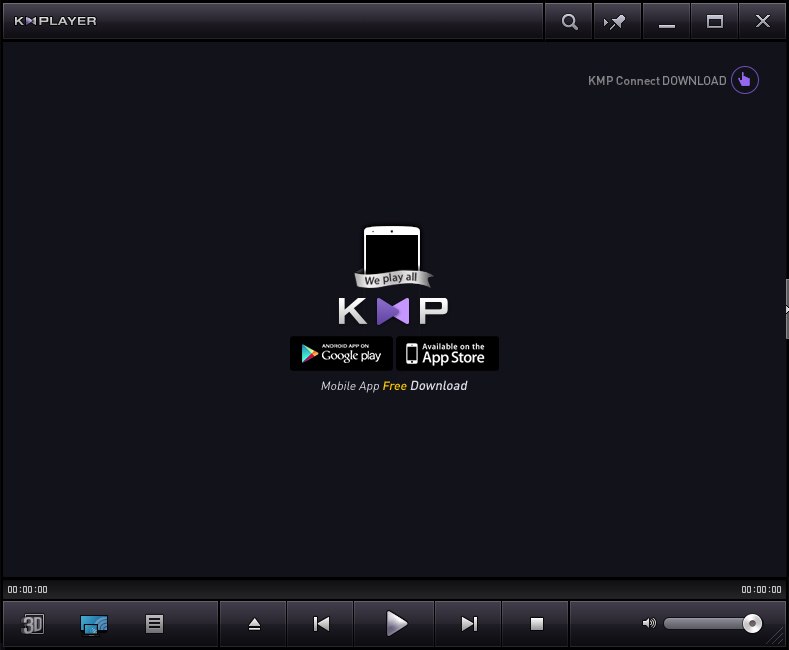Click the eject open file button
The height and width of the screenshot is (650, 789).
tap(254, 624)
